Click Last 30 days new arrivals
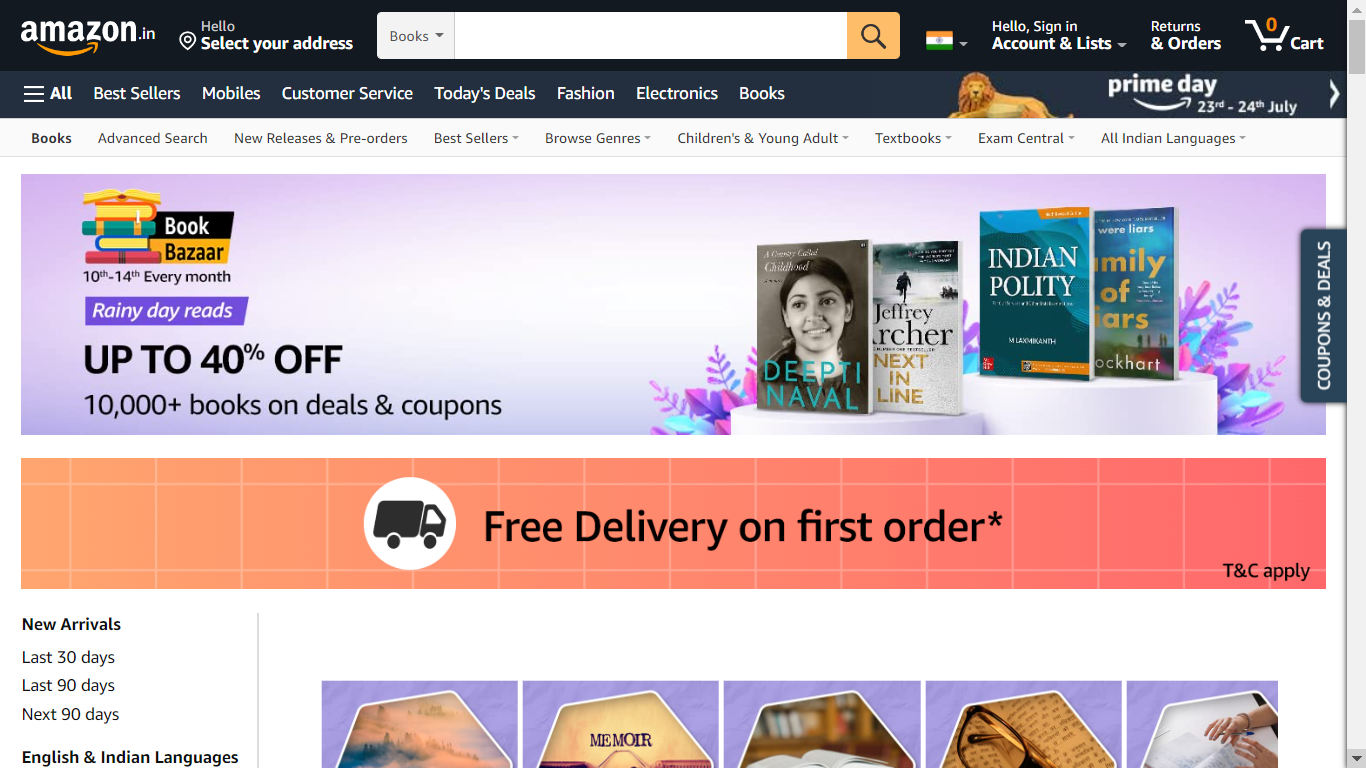Viewport: 1366px width, 768px height. click(68, 657)
